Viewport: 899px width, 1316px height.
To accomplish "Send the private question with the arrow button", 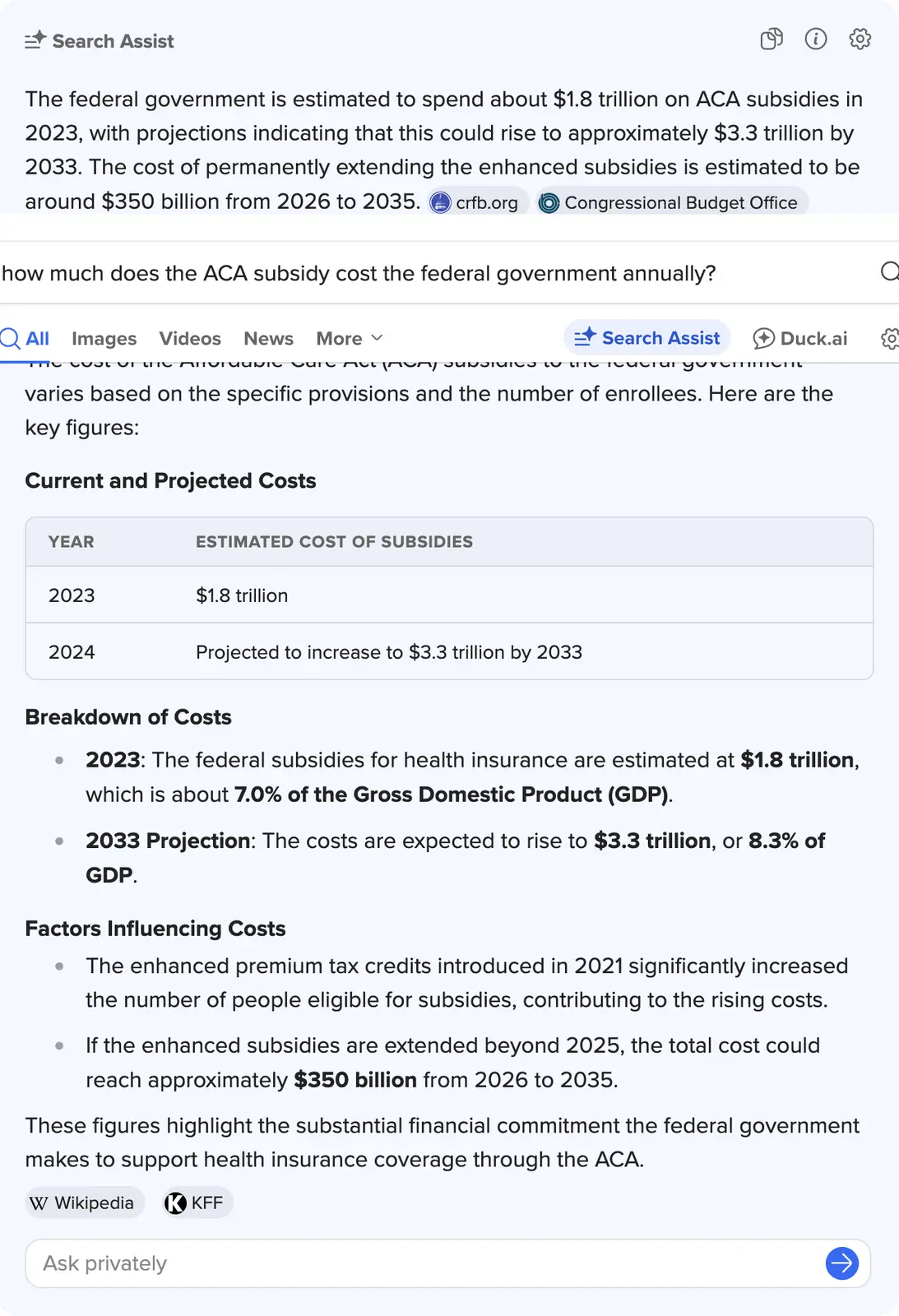I will click(841, 1263).
